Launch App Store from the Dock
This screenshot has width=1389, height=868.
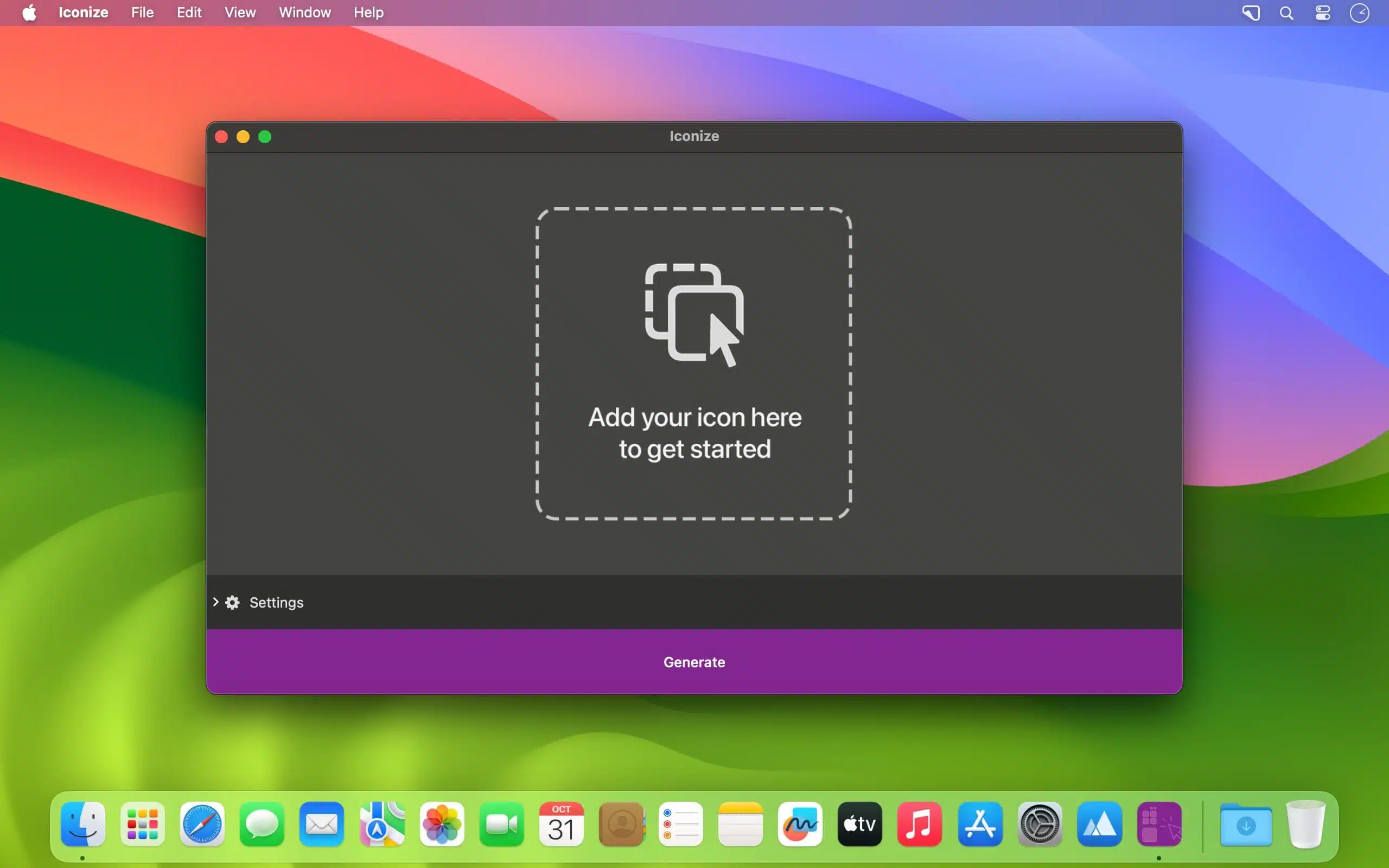click(x=980, y=825)
